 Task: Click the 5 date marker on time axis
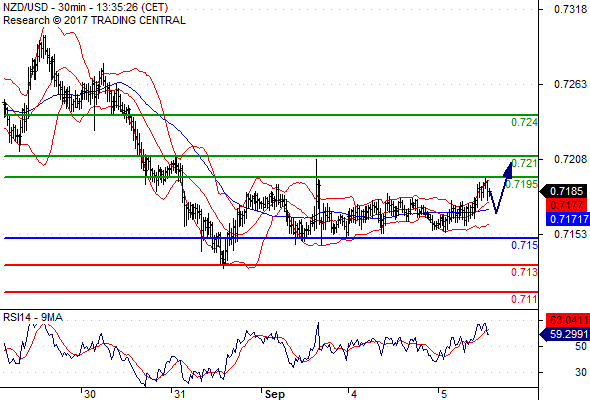coord(444,394)
